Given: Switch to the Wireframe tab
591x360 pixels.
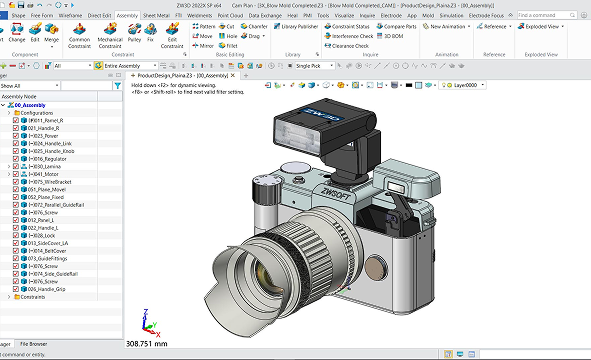Looking at the screenshot, I should tap(70, 15).
